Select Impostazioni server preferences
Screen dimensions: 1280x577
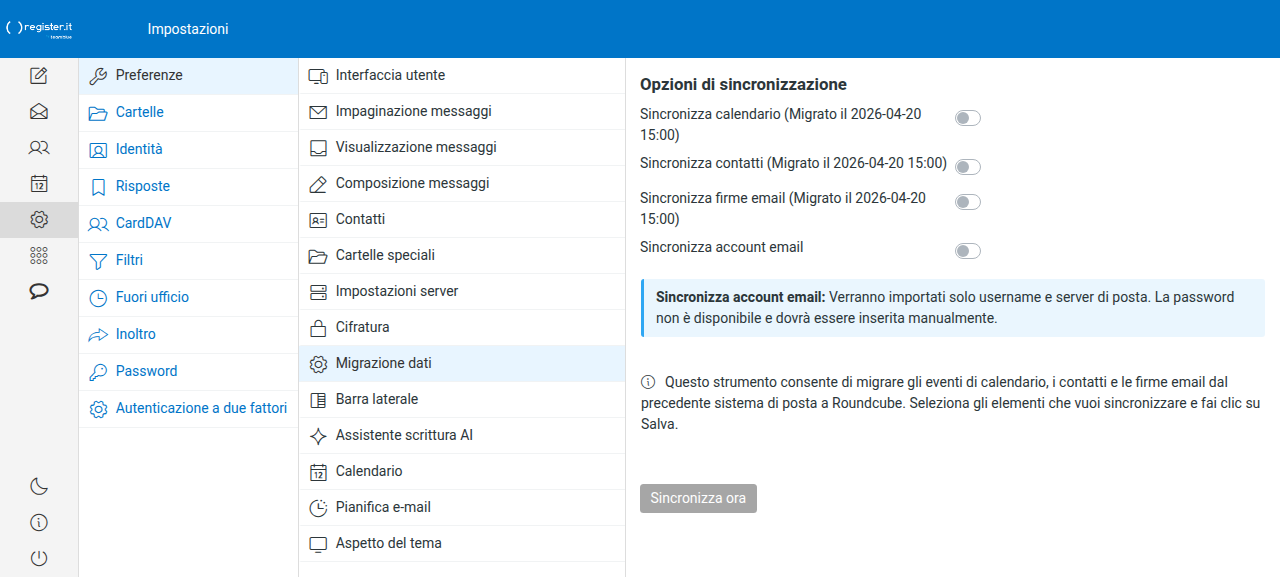(462, 291)
